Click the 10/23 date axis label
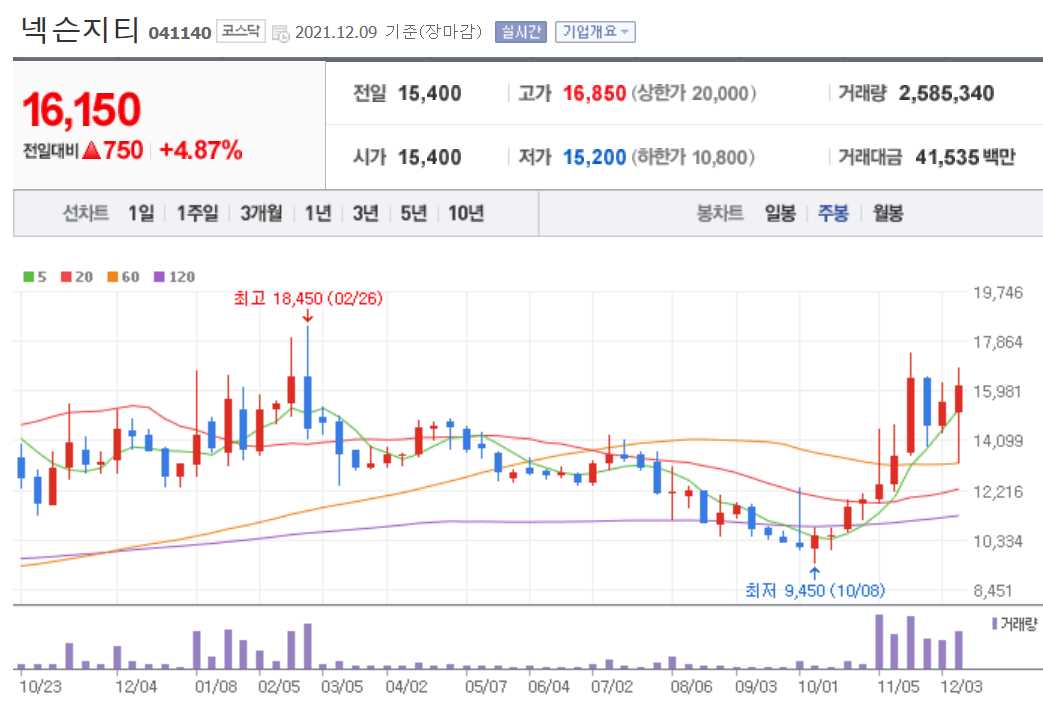Image resolution: width=1043 pixels, height=705 pixels. [x=41, y=686]
